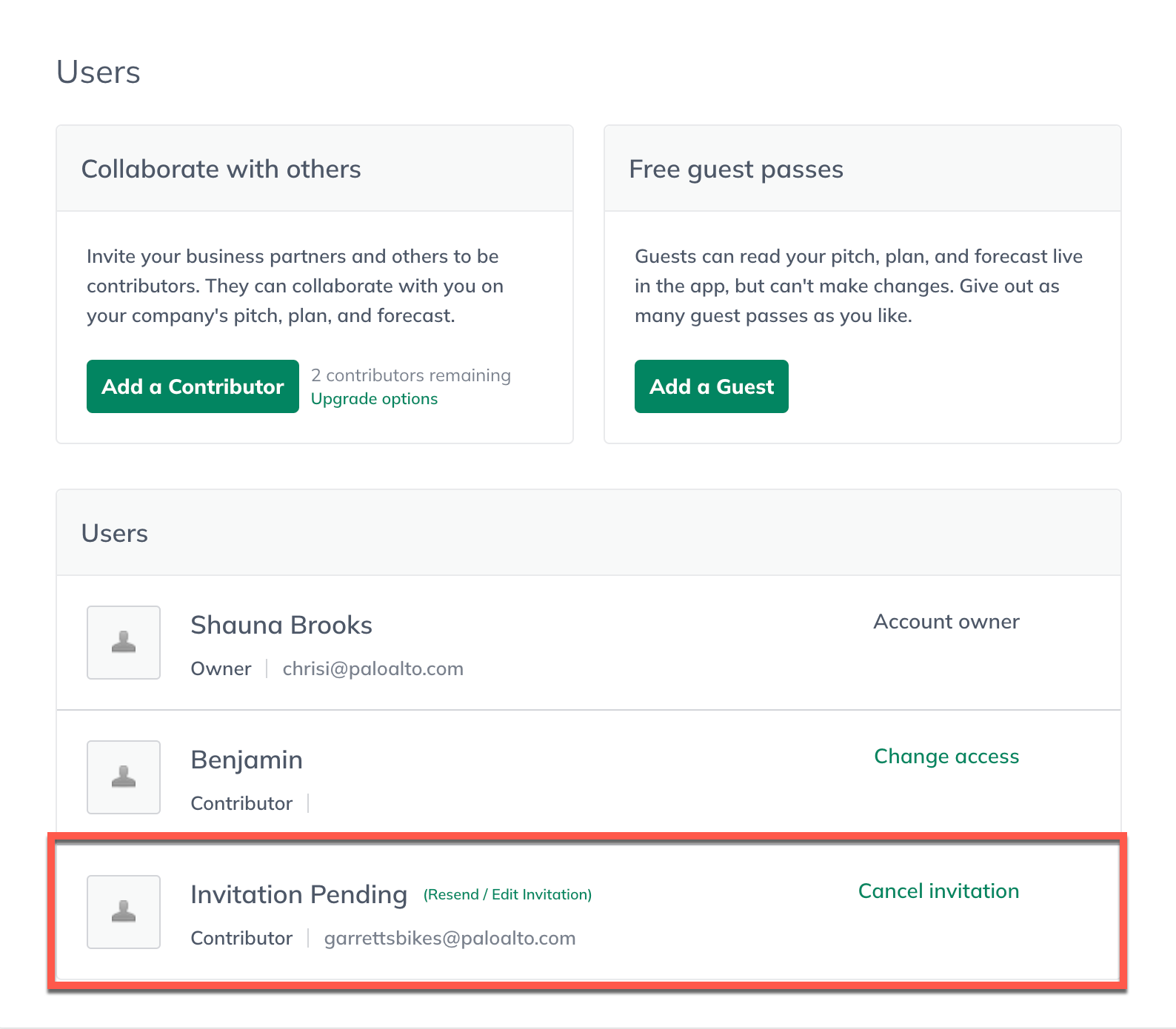Click Benjamin's profile avatar icon
Image resolution: width=1176 pixels, height=1029 pixels.
tap(124, 777)
